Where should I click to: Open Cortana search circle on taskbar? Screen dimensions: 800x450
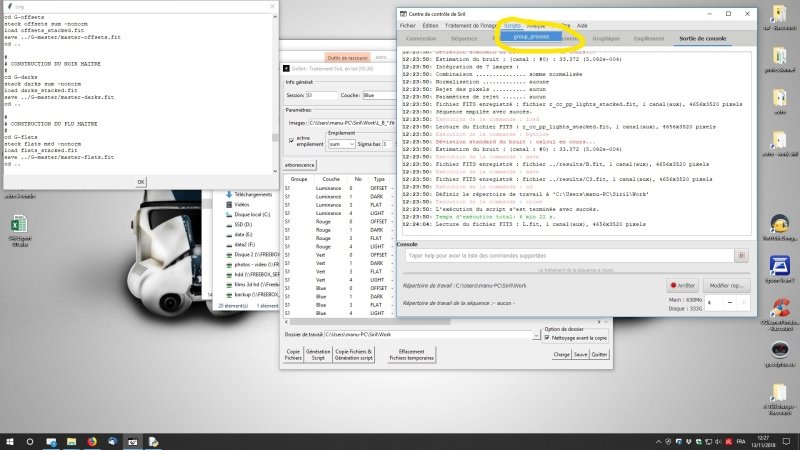30,442
